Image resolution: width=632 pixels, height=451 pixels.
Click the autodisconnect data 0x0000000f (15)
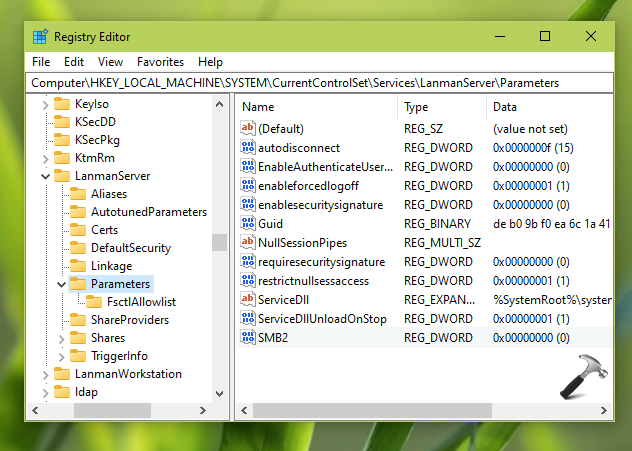point(533,148)
